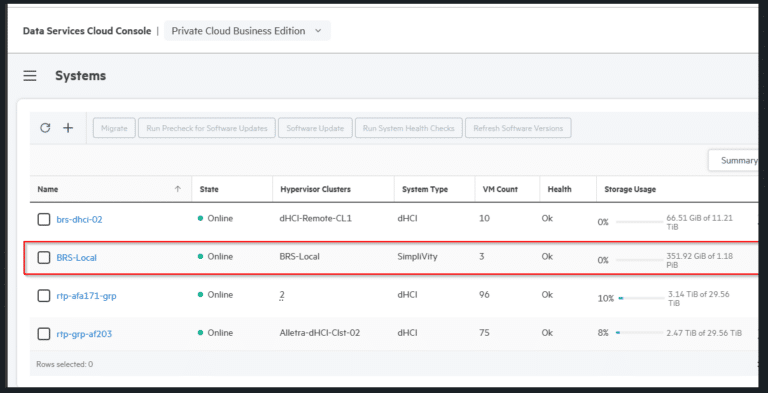Screen dimensions: 768x393
Task: Open the hamburger navigation menu
Action: (x=30, y=76)
